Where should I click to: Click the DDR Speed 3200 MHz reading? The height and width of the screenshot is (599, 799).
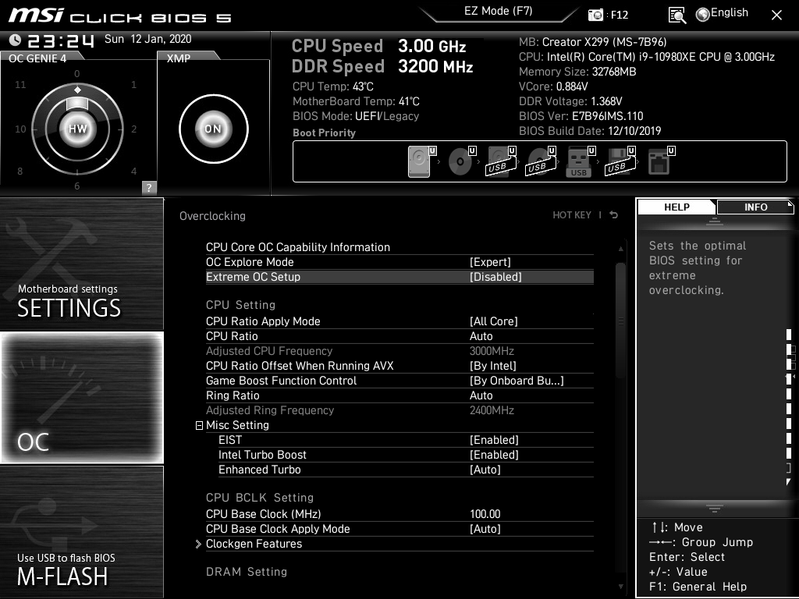(x=382, y=66)
